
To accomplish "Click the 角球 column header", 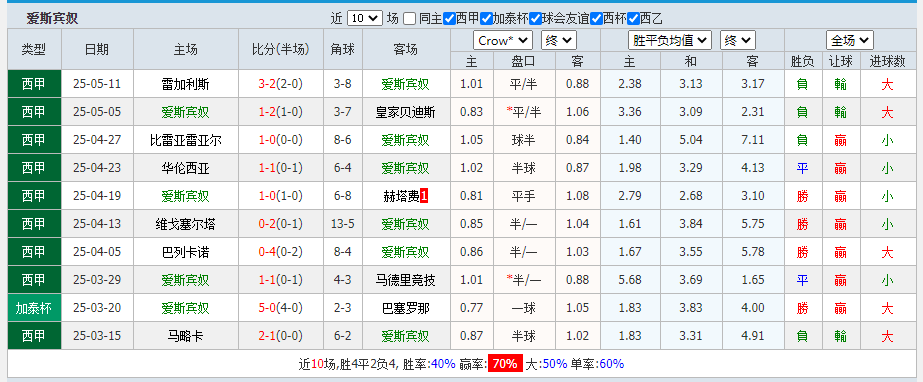I will pos(343,49).
